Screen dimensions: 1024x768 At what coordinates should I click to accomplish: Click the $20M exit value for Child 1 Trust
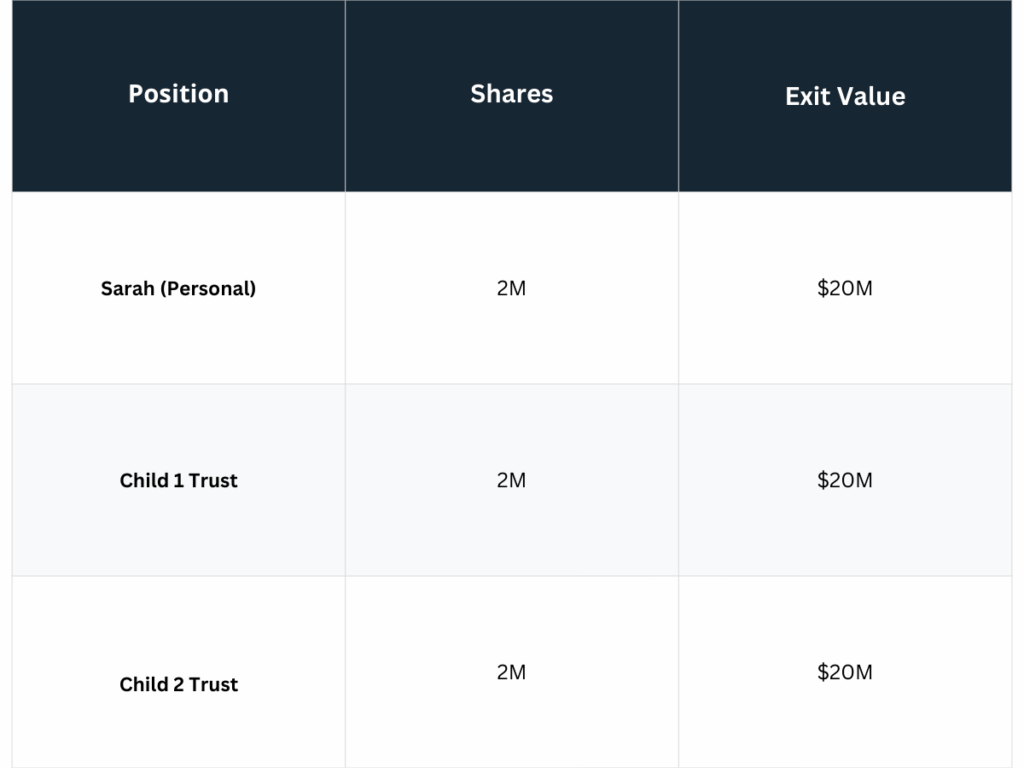coord(845,480)
